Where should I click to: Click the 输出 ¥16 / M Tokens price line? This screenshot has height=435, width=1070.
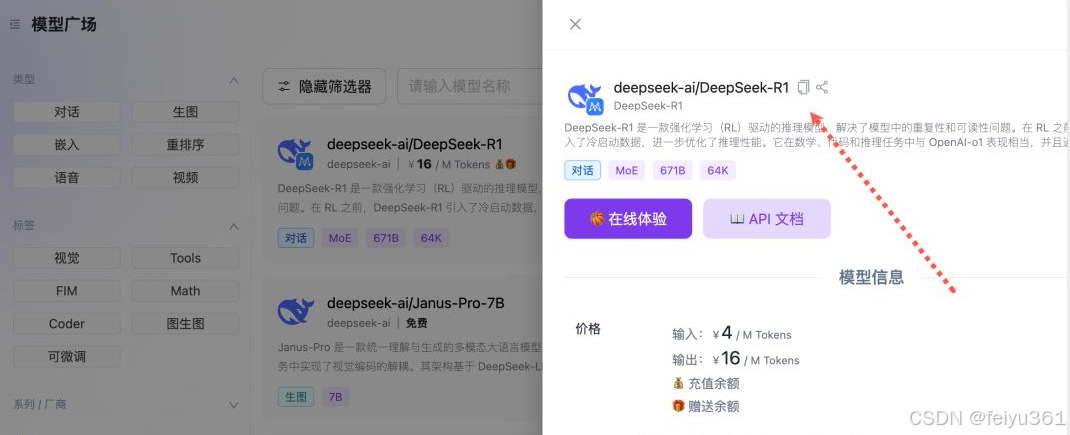coord(736,359)
